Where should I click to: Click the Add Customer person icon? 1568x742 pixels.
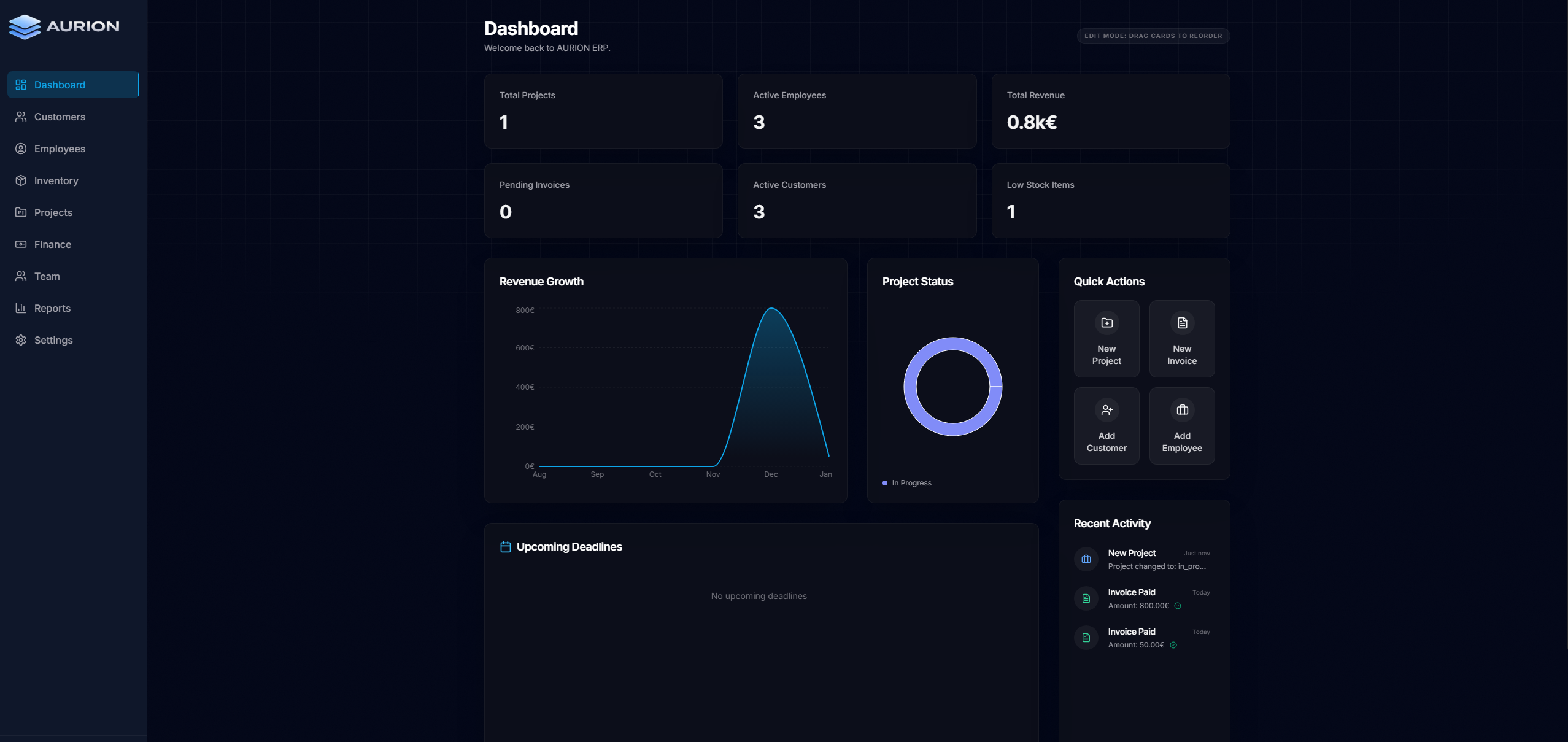click(1106, 410)
